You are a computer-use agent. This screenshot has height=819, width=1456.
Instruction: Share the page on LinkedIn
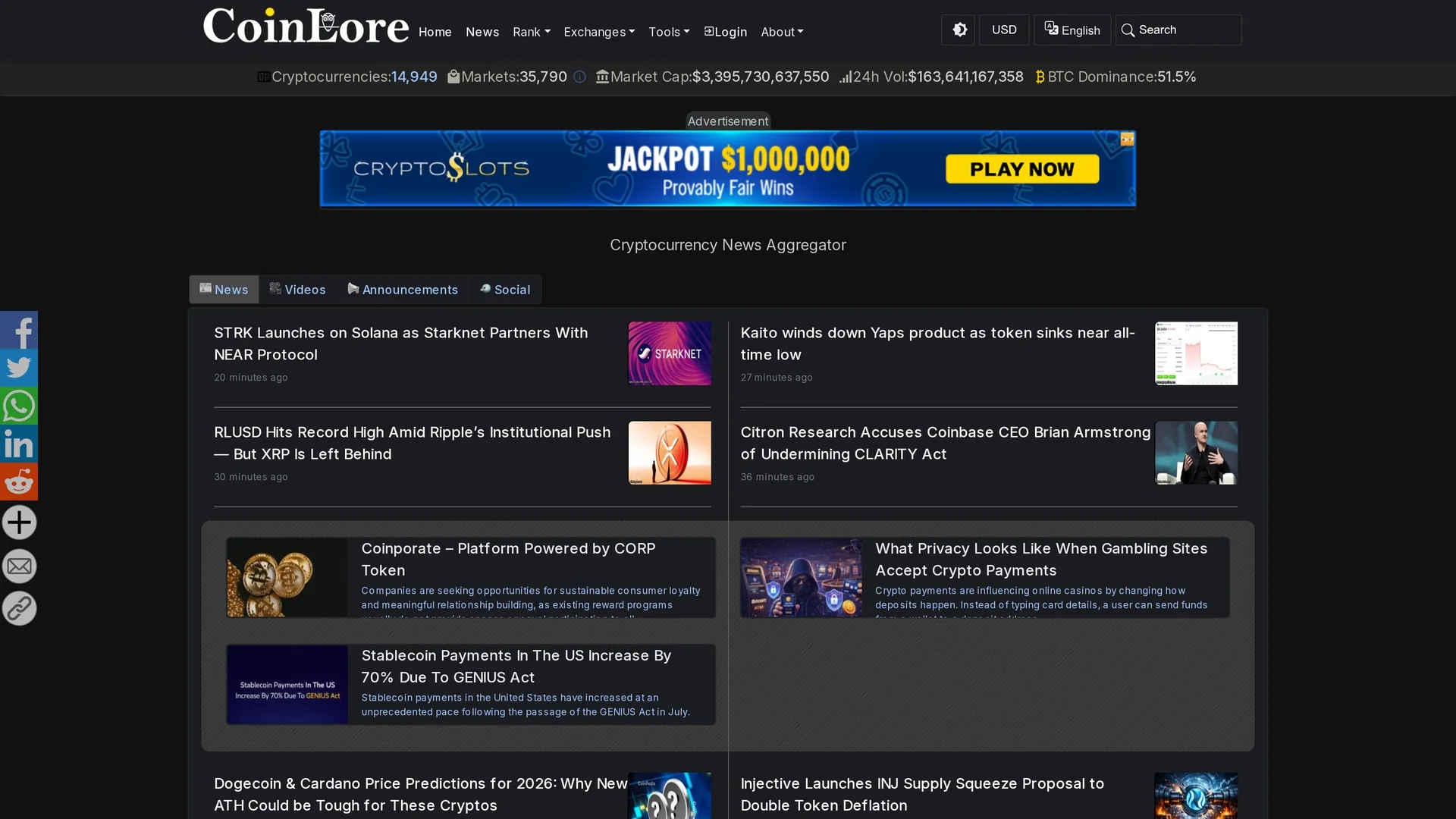[x=19, y=444]
